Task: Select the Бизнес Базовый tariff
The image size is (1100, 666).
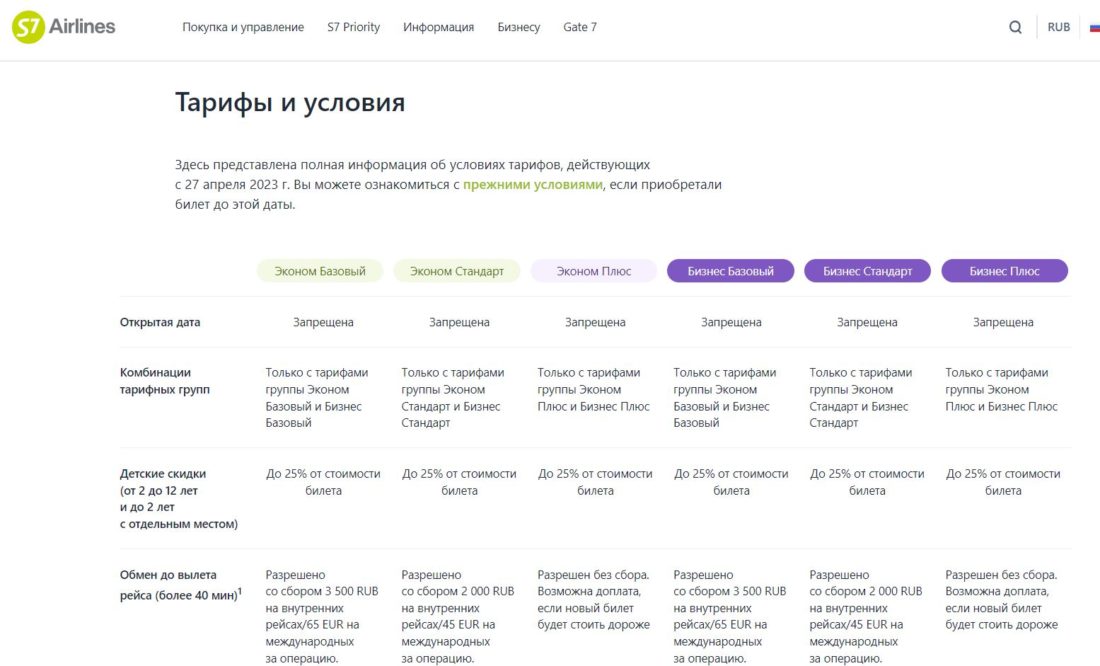Action: tap(731, 270)
